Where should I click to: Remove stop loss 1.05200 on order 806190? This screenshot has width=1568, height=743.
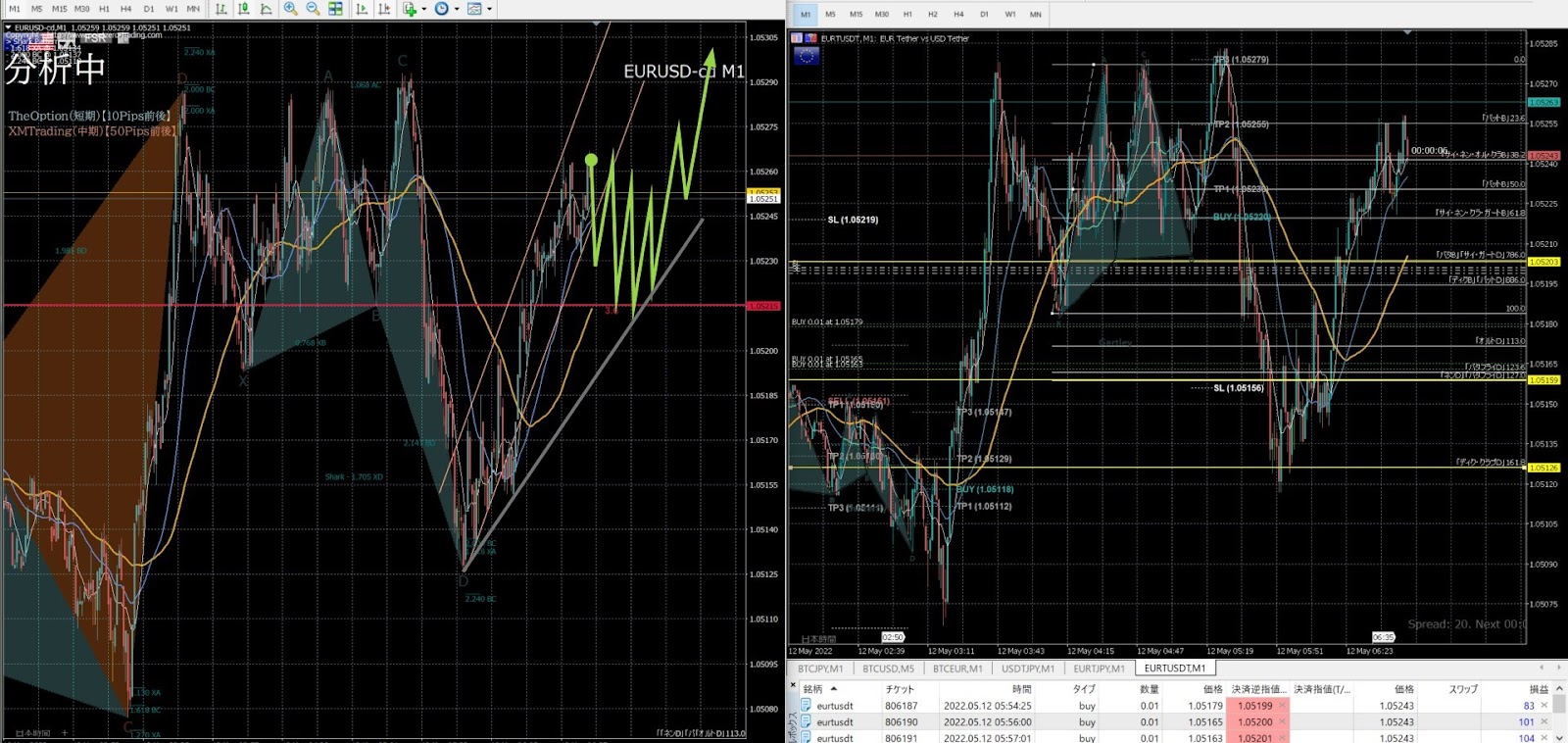[1282, 722]
